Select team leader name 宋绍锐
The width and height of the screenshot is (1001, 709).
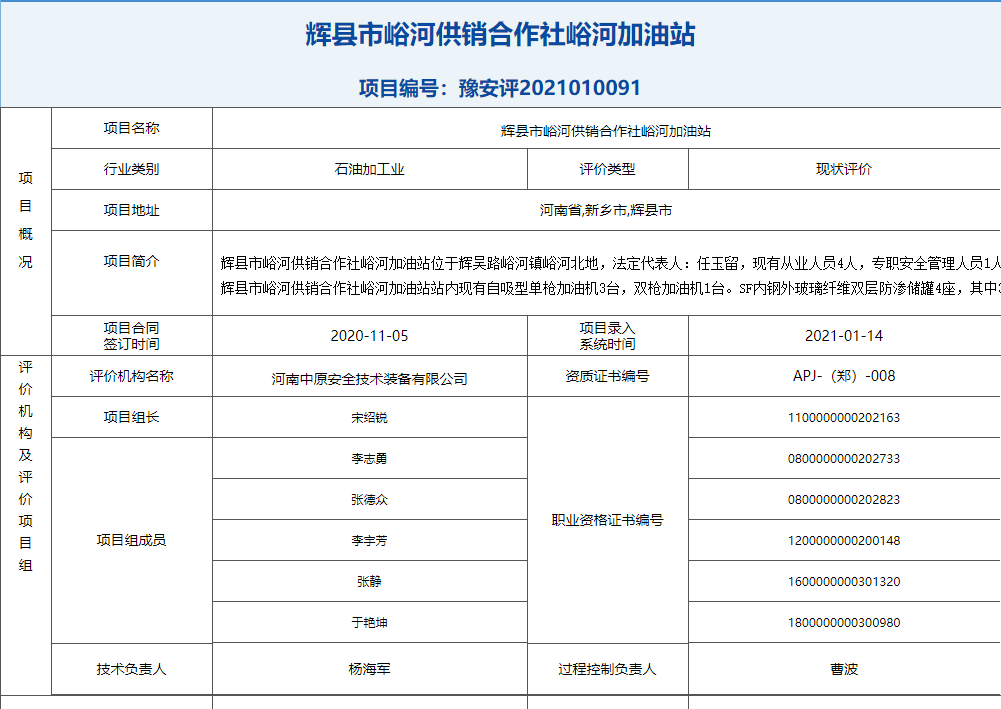[x=370, y=418]
